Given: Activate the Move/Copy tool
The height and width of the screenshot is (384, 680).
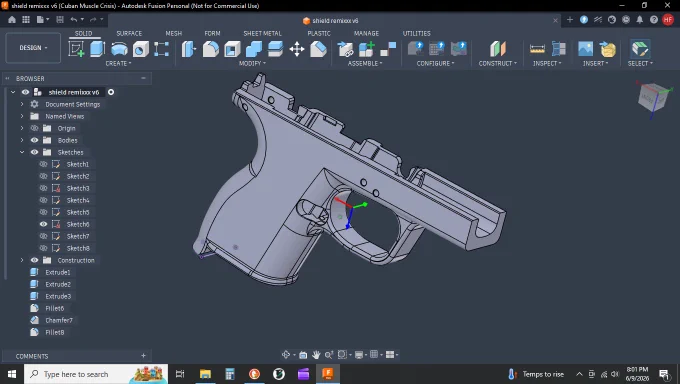Looking at the screenshot, I should (297, 49).
